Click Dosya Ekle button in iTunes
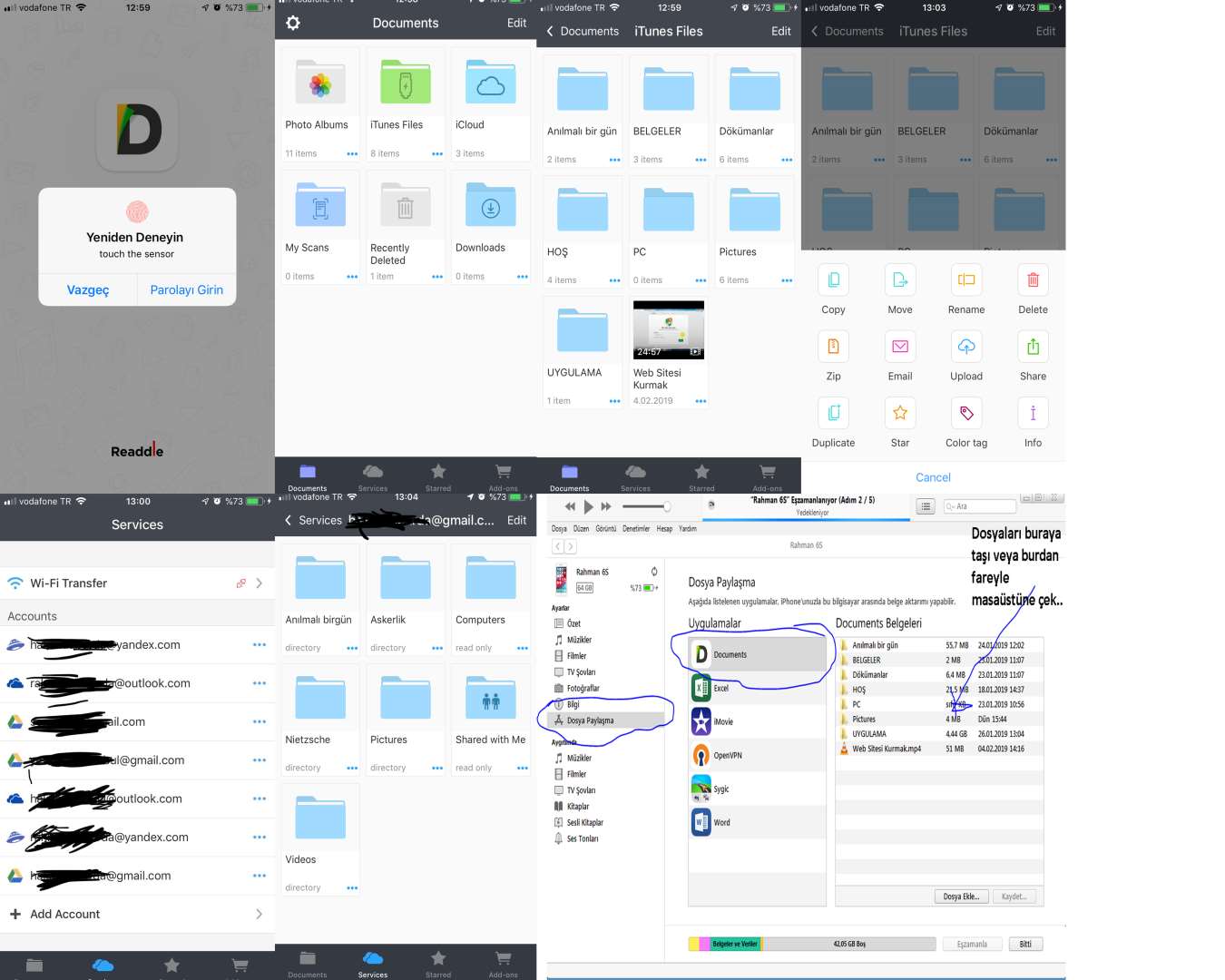This screenshot has height=980, width=1225. point(961,897)
